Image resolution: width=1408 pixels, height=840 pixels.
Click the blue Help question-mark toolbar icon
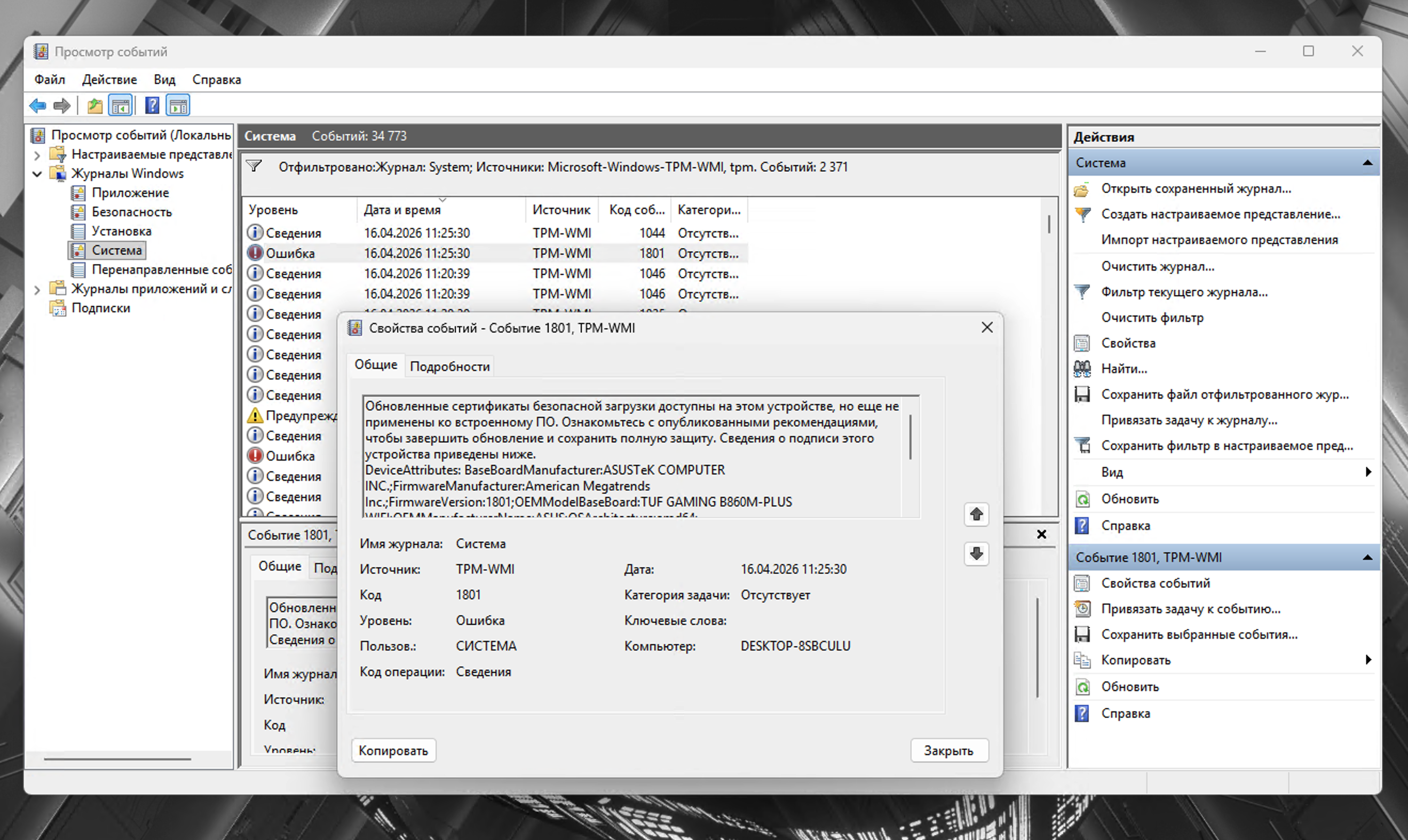pos(152,106)
